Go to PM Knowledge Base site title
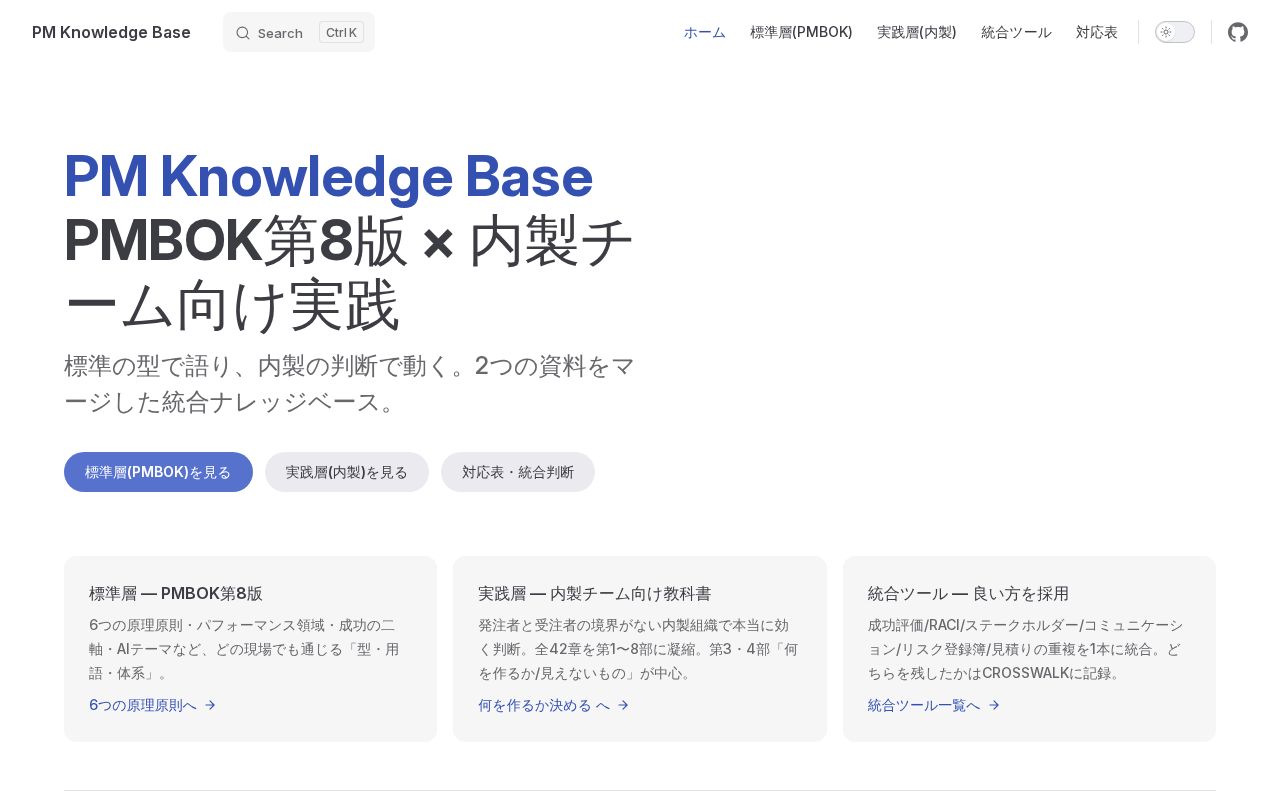Screen dimensions: 1280x800 click(x=111, y=32)
